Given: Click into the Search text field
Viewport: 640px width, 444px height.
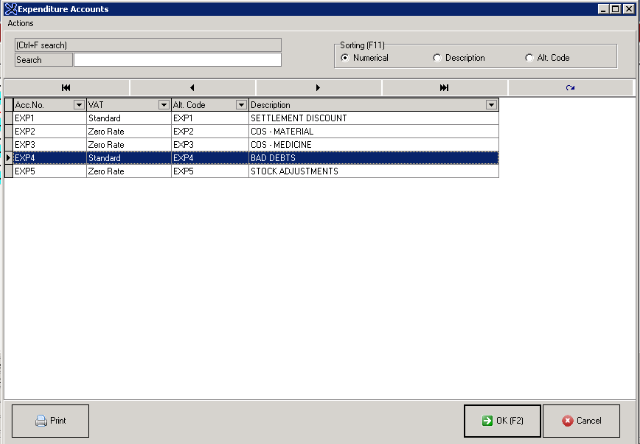Looking at the screenshot, I should [176, 60].
